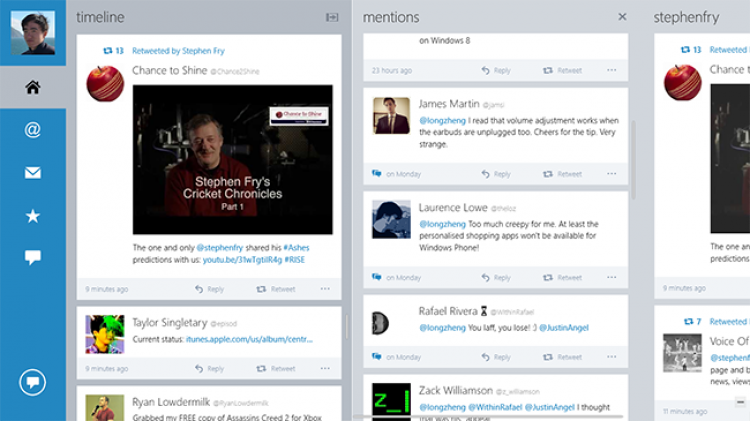Click the mentions column vertical scrollbar
Viewport: 750px width, 421px height.
tap(633, 160)
